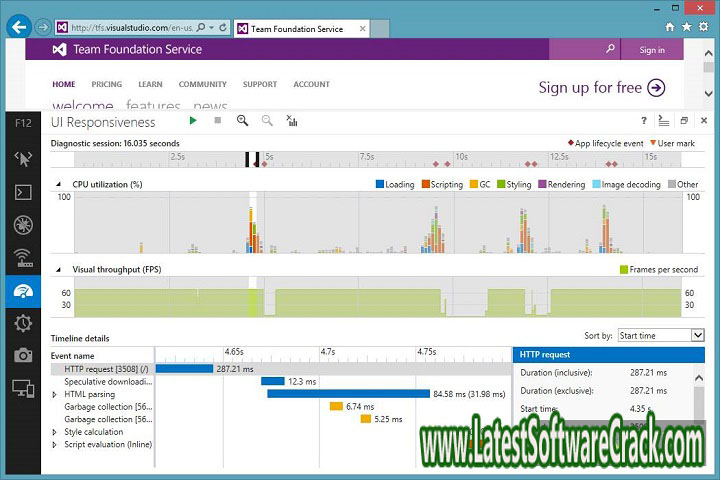Click the reset zoom magnifier icon

pyautogui.click(x=267, y=121)
